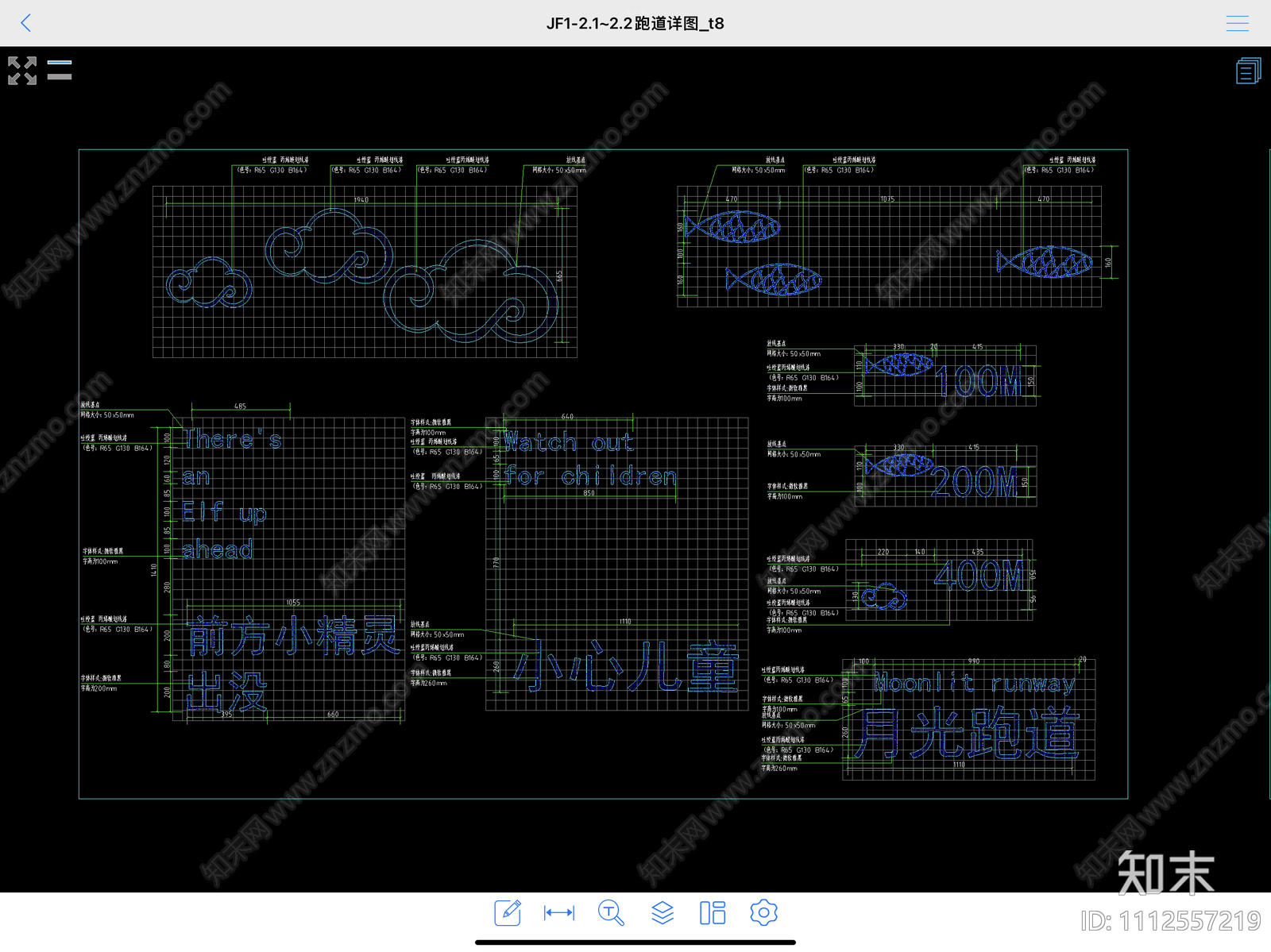Viewport: 1271px width, 952px height.
Task: Open the layers panel icon
Action: click(662, 912)
